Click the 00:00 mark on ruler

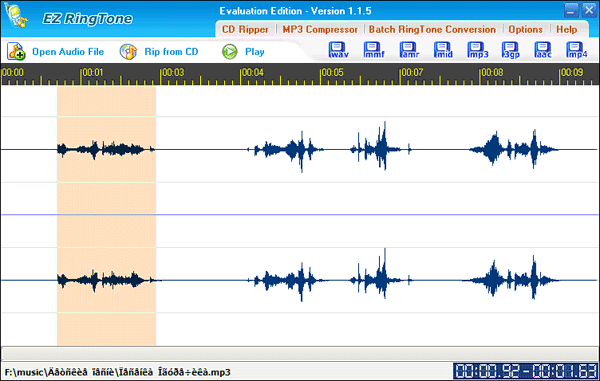pos(12,72)
